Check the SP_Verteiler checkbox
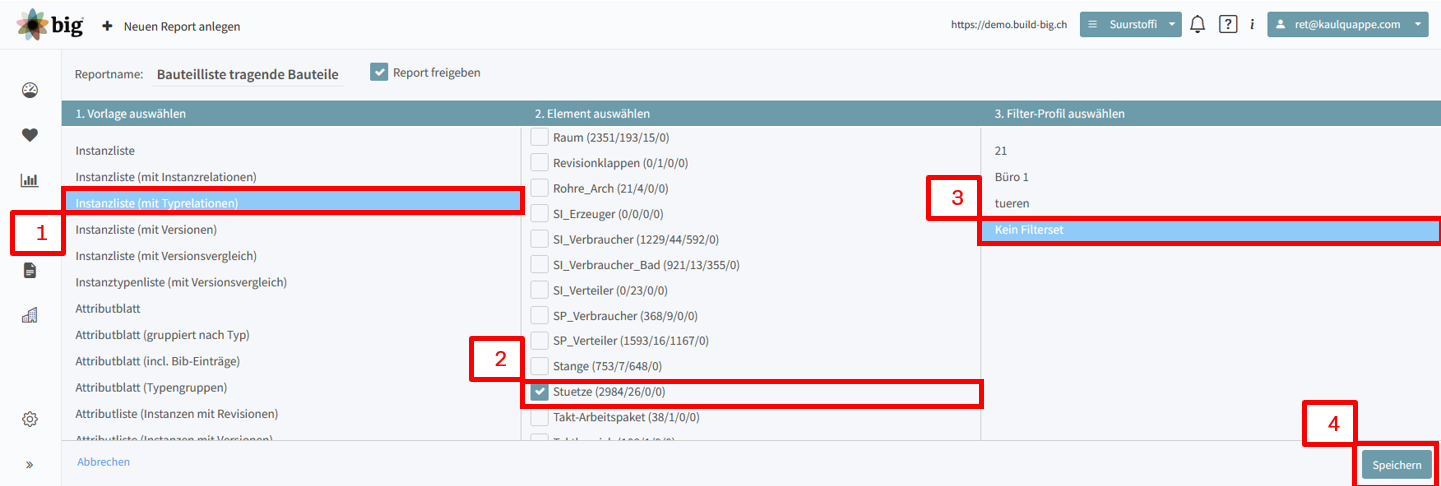 pyautogui.click(x=540, y=341)
